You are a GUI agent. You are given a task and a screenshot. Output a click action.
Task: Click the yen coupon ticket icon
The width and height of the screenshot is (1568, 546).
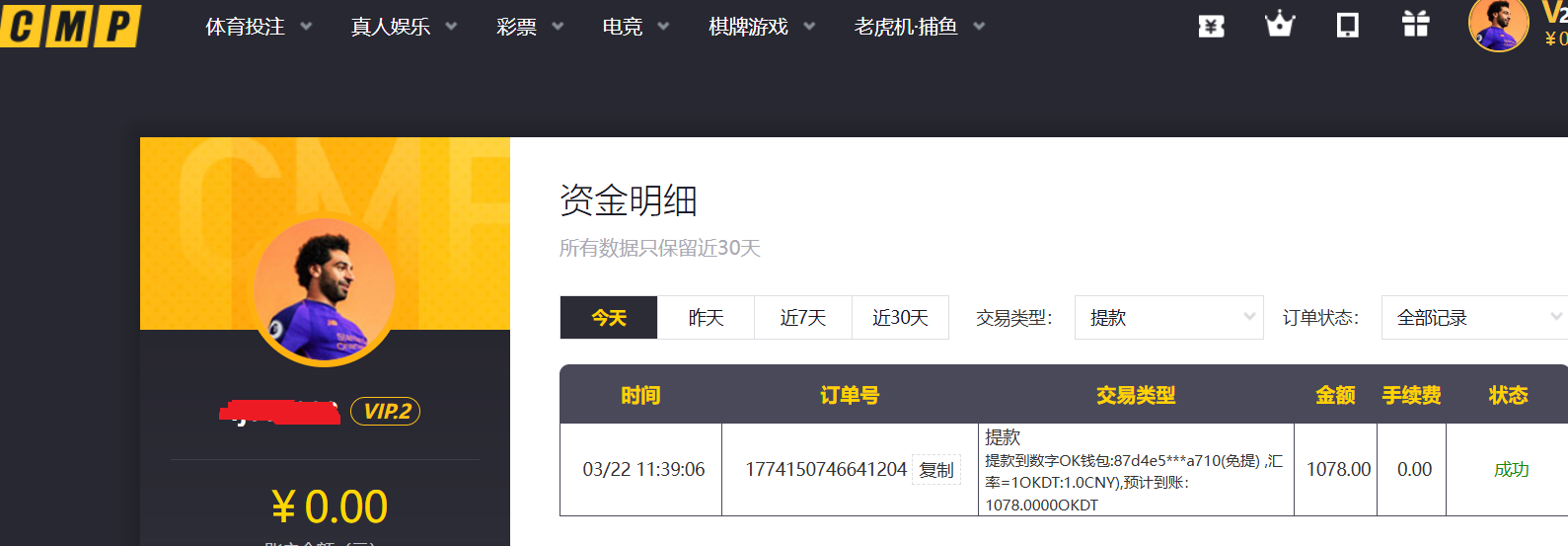[x=1211, y=27]
